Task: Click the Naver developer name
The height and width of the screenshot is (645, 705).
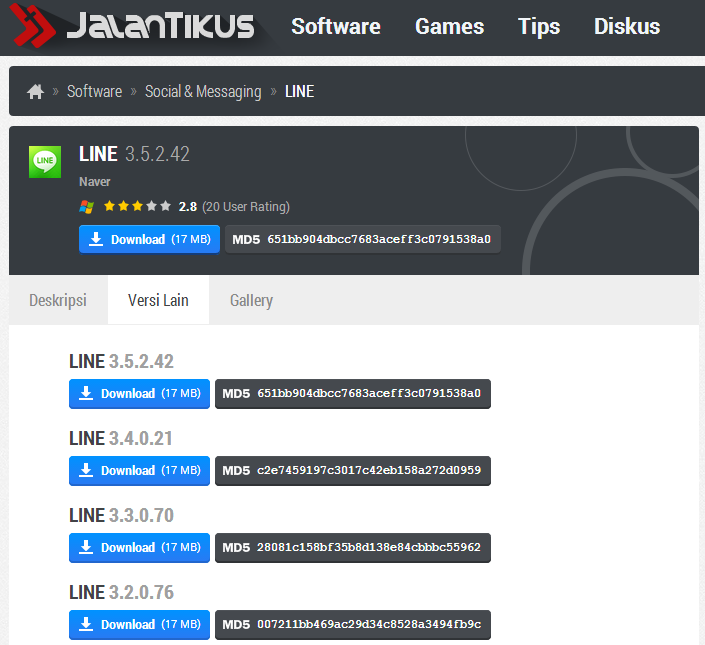Action: pos(94,182)
